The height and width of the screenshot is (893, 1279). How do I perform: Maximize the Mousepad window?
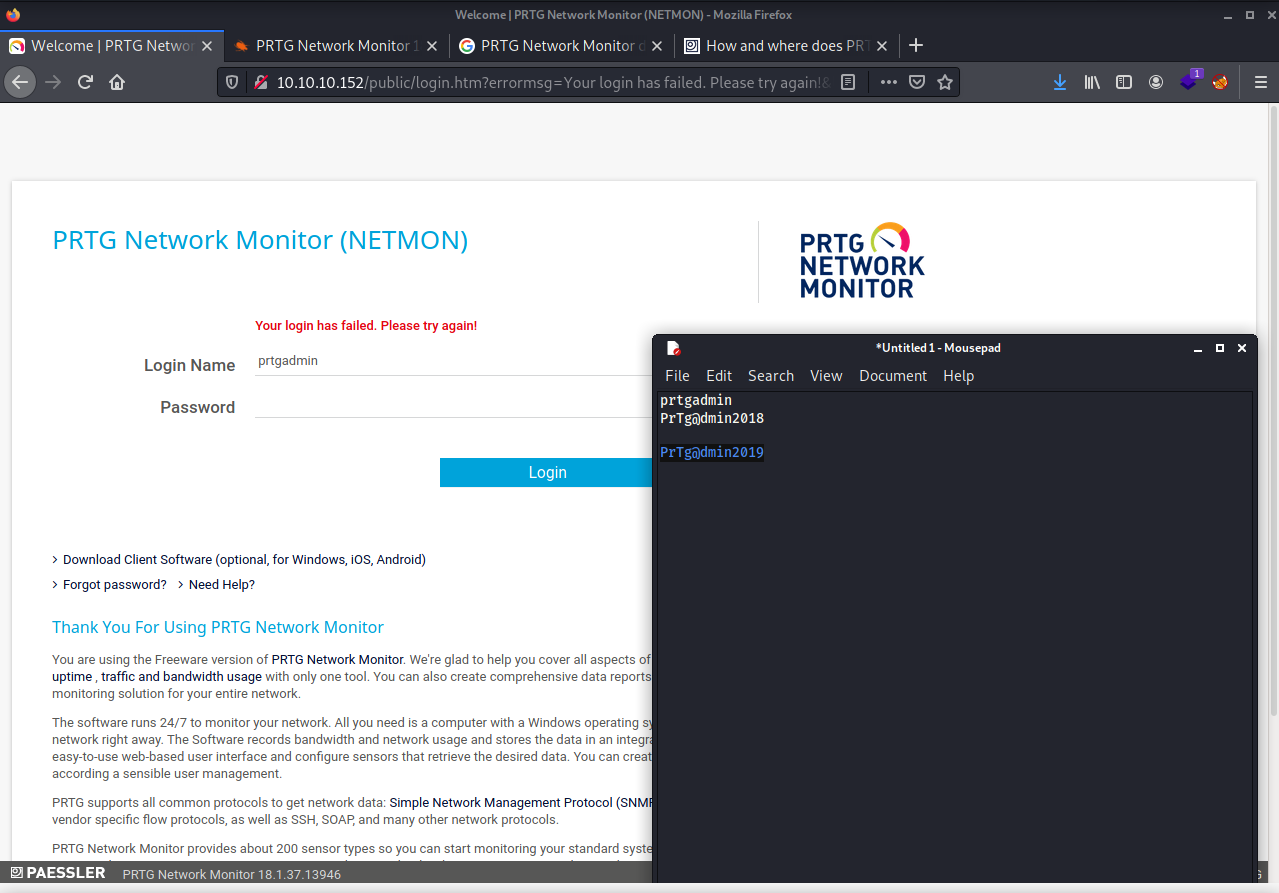point(1220,348)
